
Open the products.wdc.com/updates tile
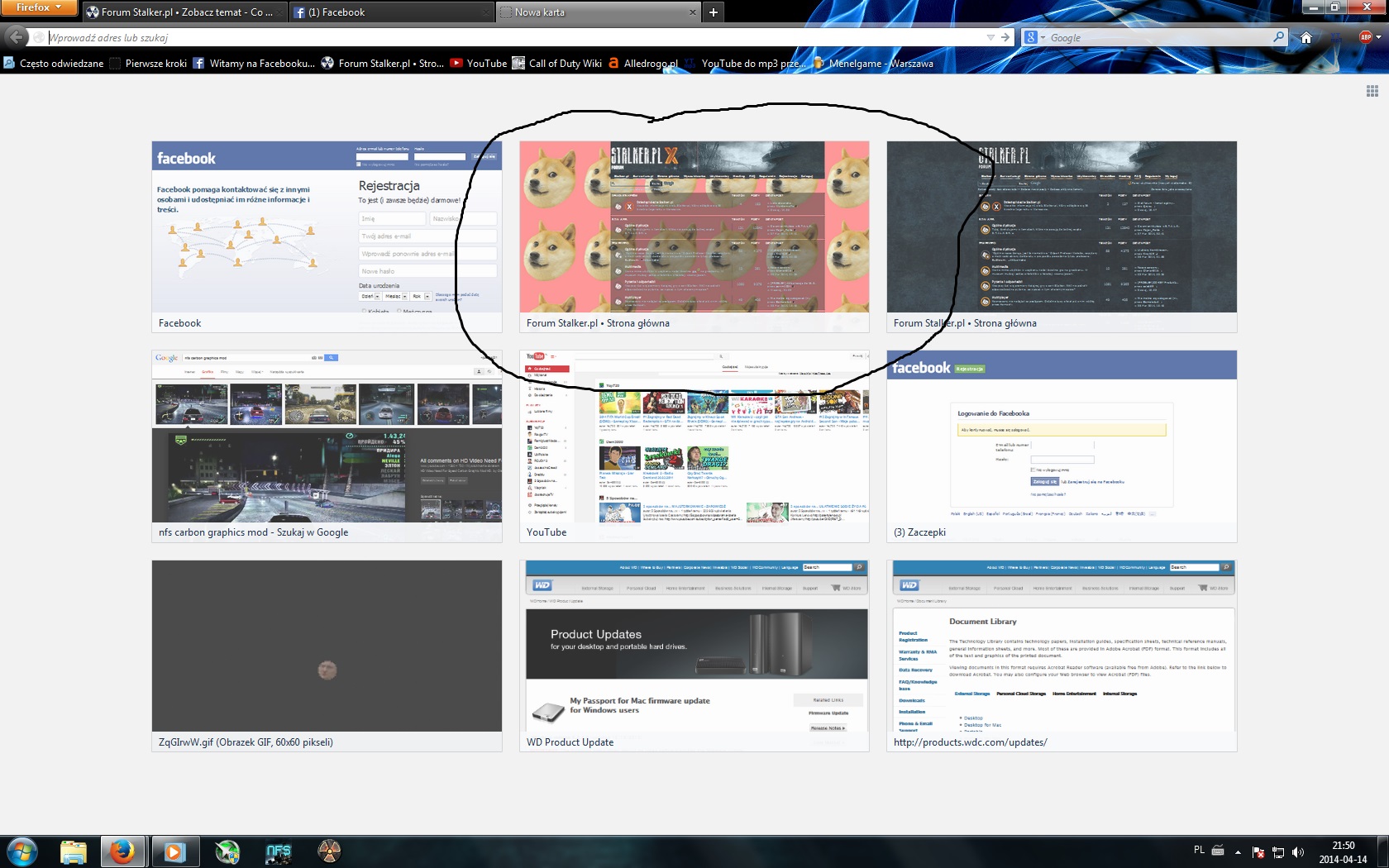coord(1062,656)
